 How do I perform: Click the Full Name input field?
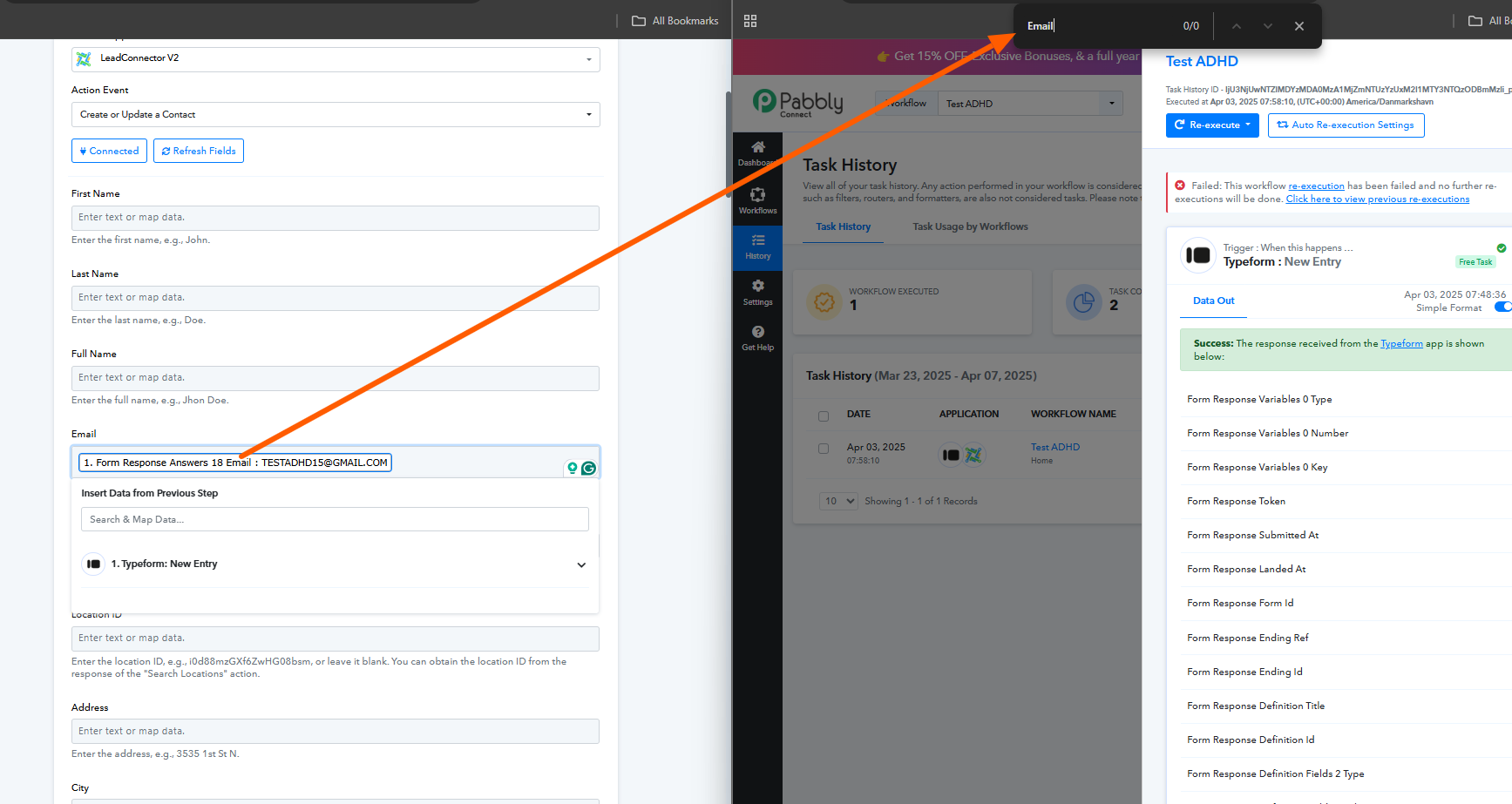tap(336, 378)
